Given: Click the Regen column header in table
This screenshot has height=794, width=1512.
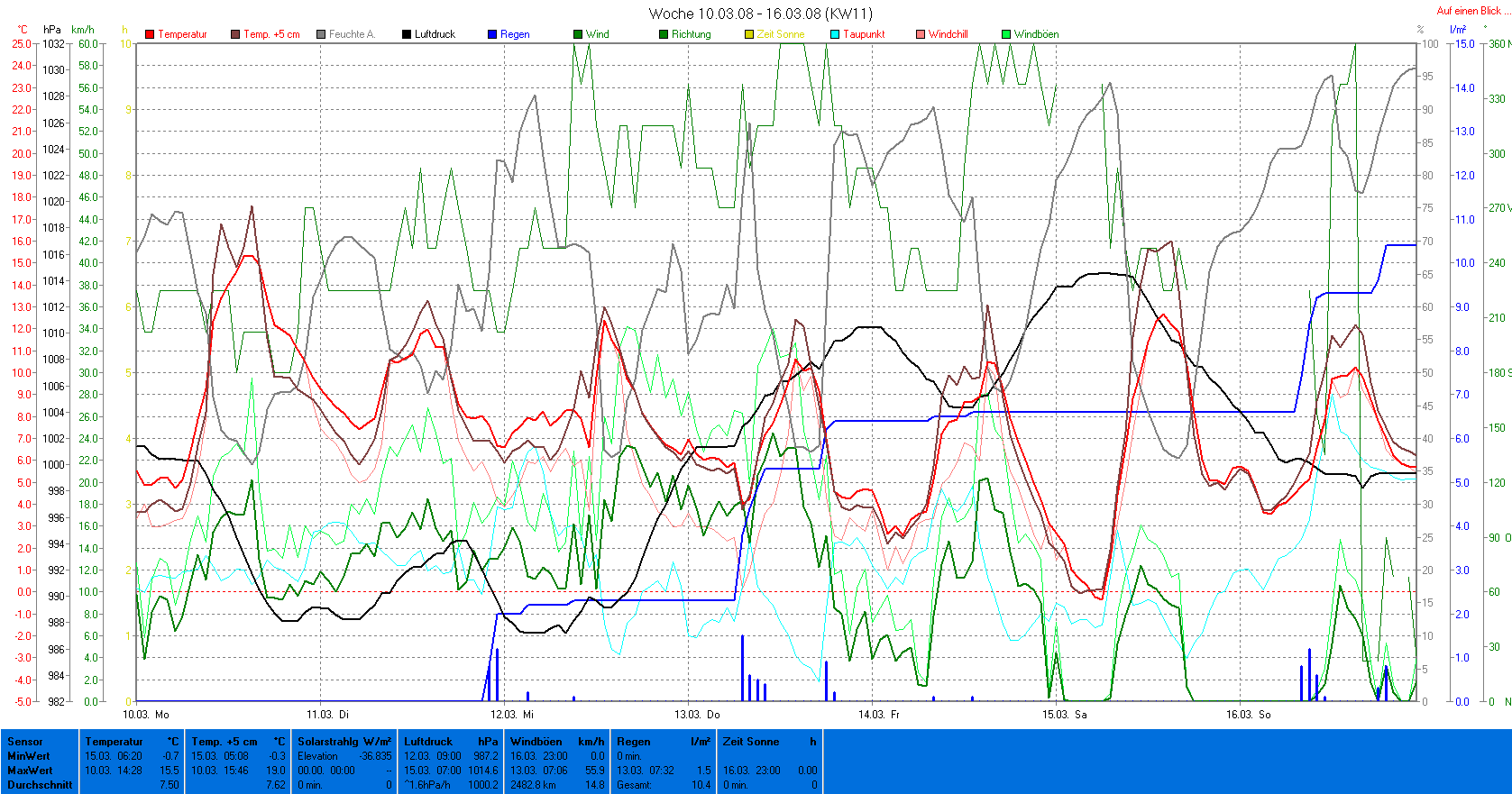Looking at the screenshot, I should coord(634,742).
